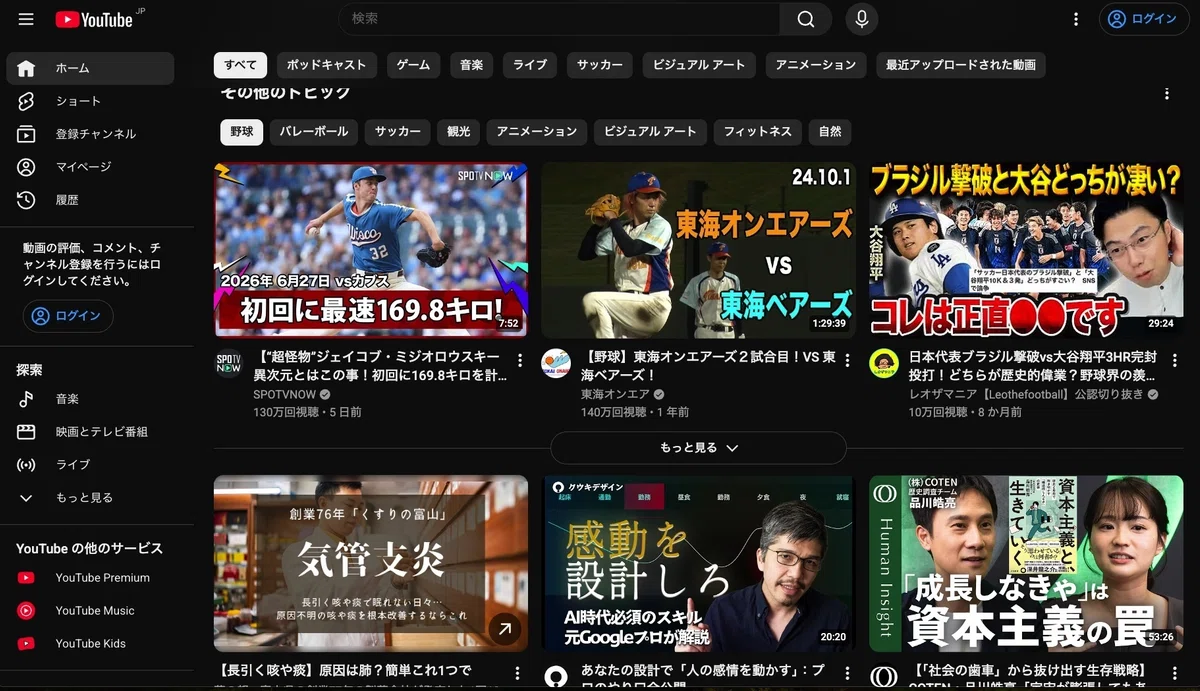
Task: Open 登録チャンネル in the sidebar
Action: click(x=90, y=134)
